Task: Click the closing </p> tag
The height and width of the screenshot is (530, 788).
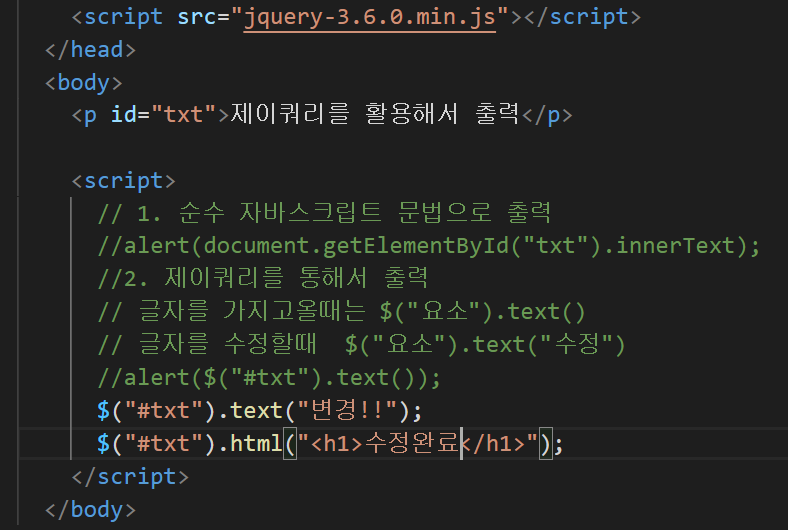Action: (547, 115)
